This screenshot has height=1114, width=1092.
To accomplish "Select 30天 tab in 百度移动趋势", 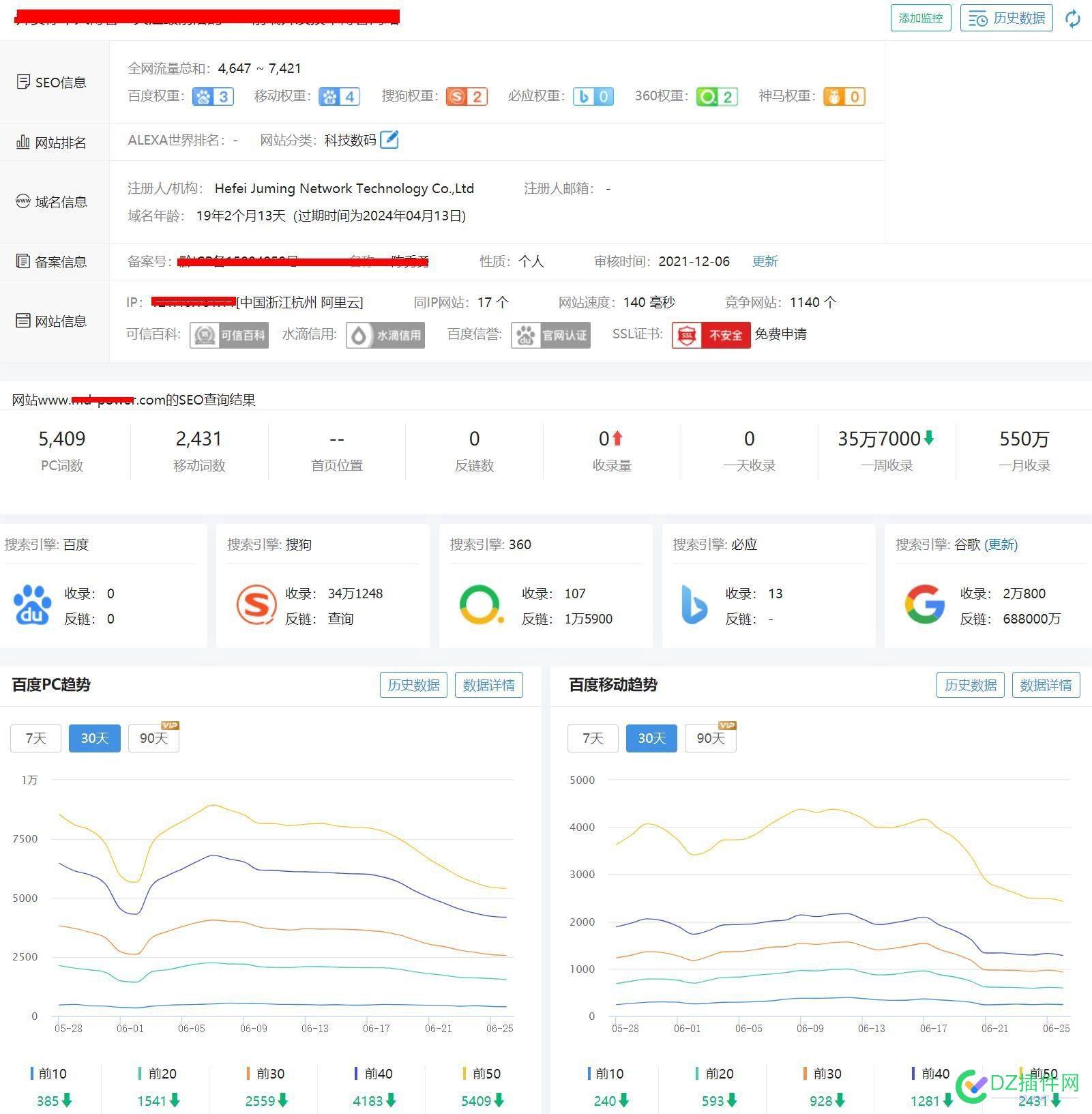I will [651, 738].
